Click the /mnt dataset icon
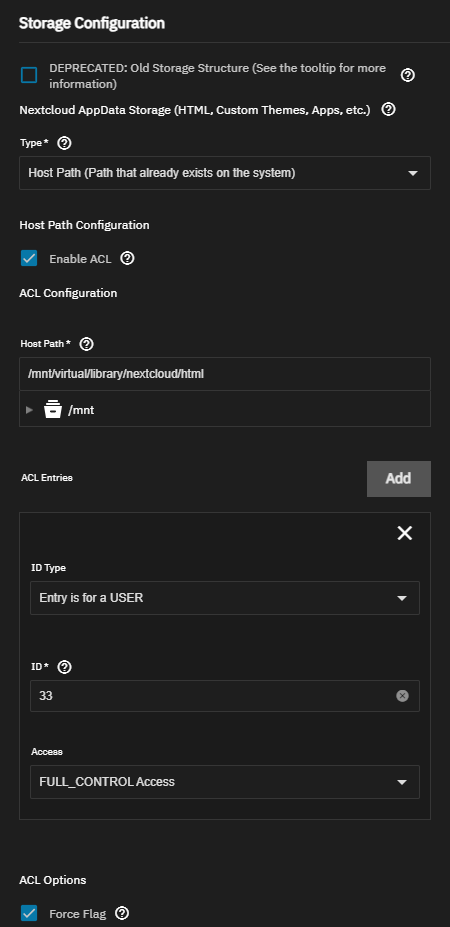The height and width of the screenshot is (927, 450). click(x=53, y=409)
